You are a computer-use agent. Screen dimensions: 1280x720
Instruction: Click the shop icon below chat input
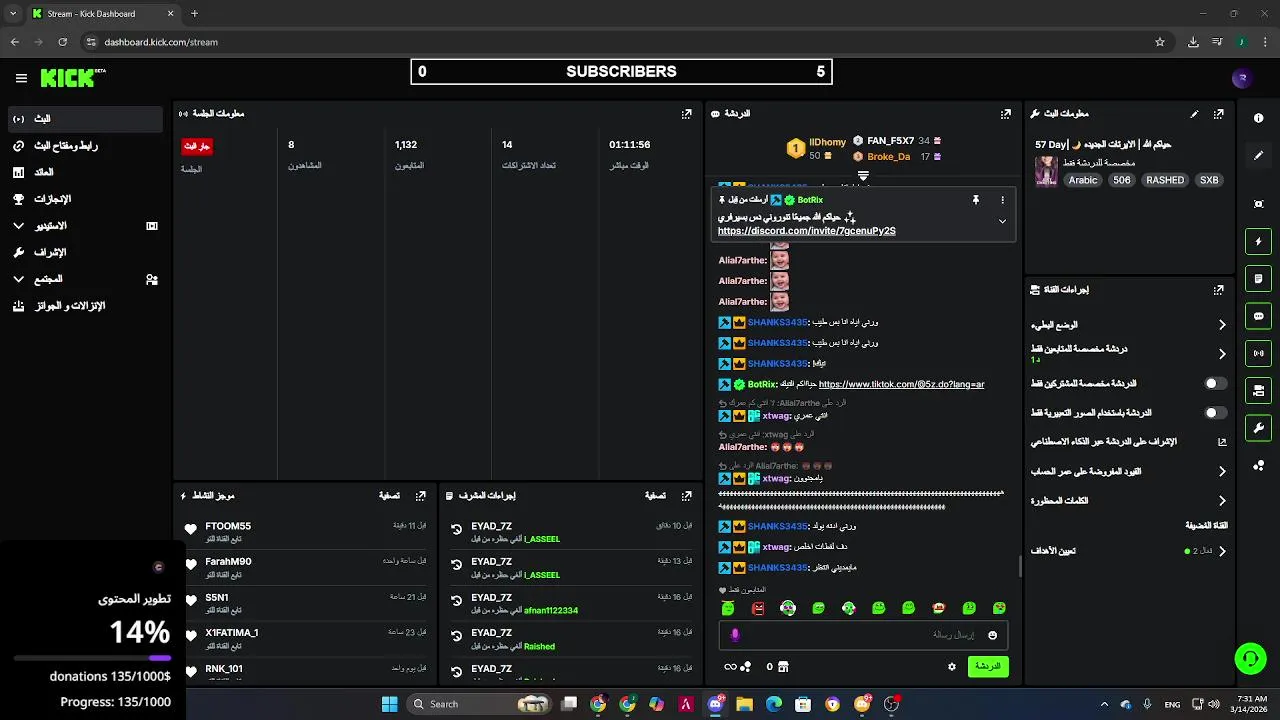coord(783,666)
